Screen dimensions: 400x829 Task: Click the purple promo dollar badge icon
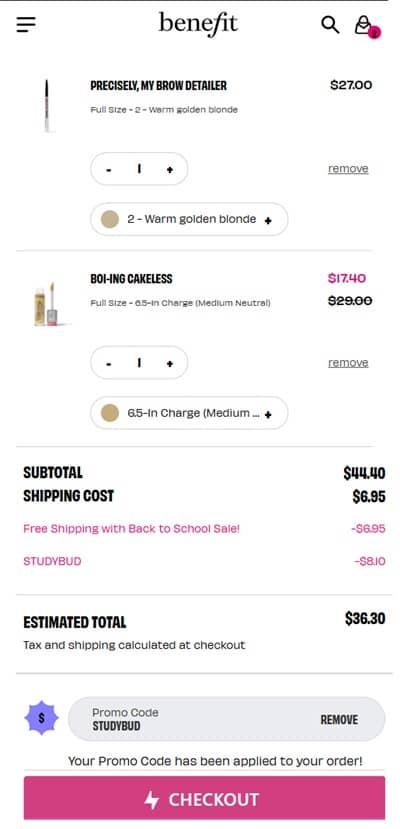(x=42, y=719)
